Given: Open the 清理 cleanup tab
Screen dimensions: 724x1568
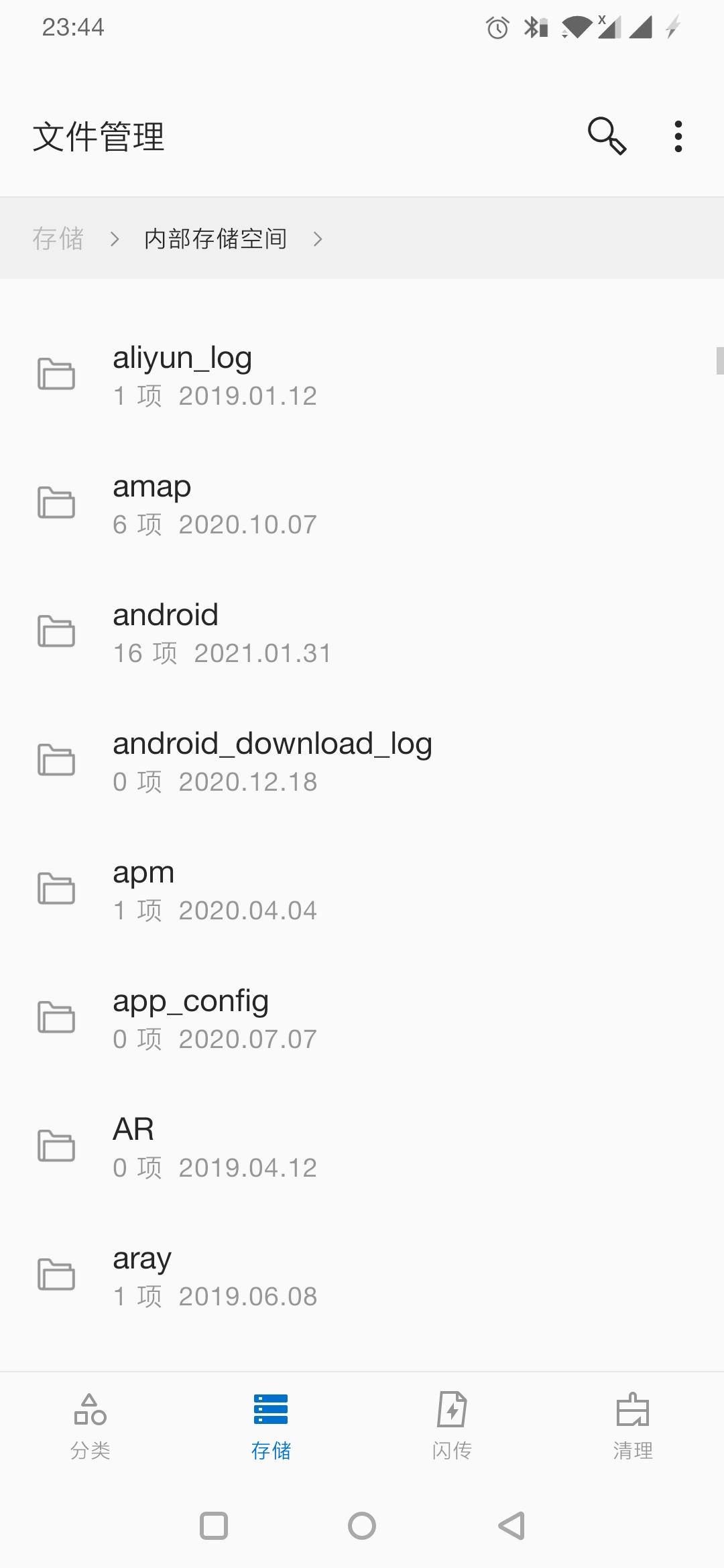Looking at the screenshot, I should click(633, 1427).
